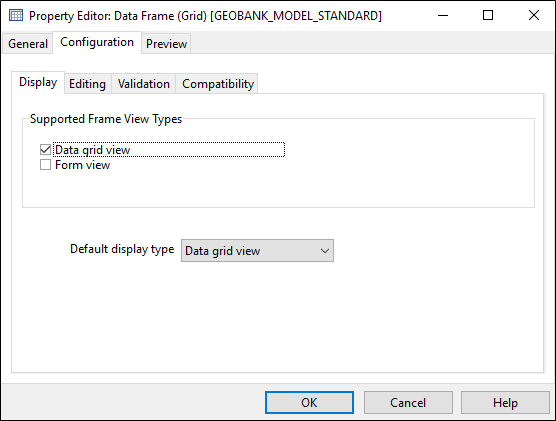Open the Preview tab

(x=166, y=44)
